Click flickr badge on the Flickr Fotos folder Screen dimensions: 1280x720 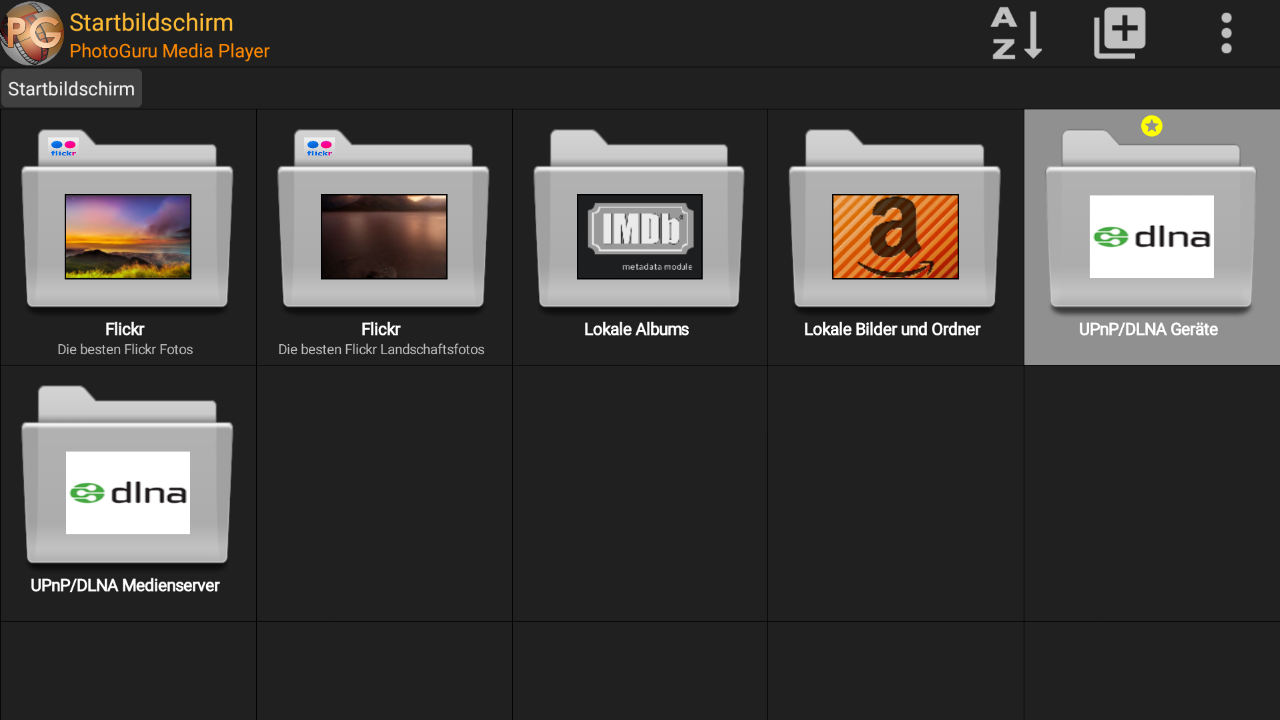tap(64, 148)
